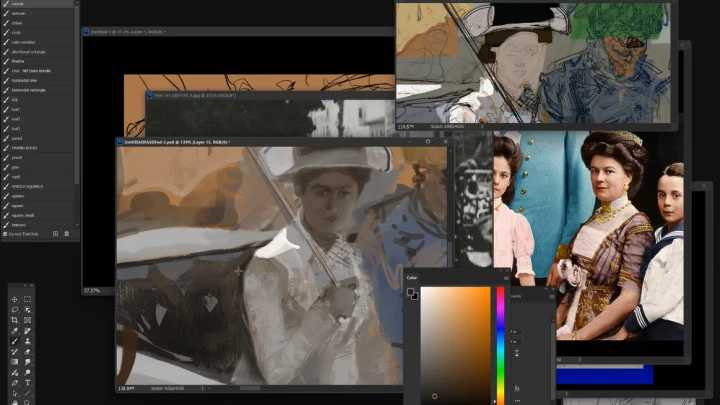
Task: Pick a shade in the orange color field
Action: tap(456, 345)
